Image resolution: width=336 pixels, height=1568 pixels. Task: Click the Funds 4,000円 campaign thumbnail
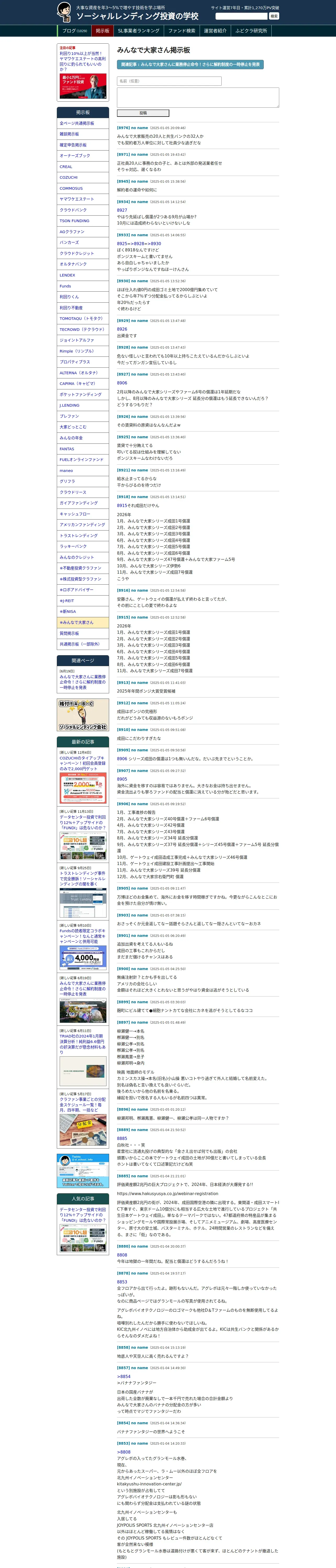[x=83, y=958]
